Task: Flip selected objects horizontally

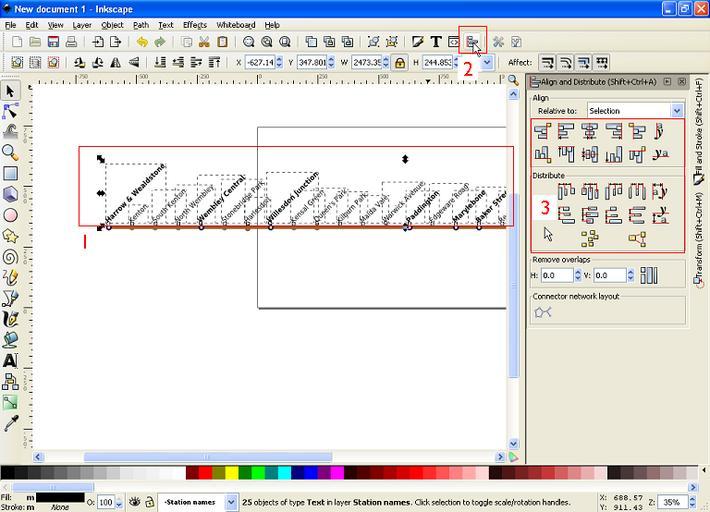Action: 115,62
